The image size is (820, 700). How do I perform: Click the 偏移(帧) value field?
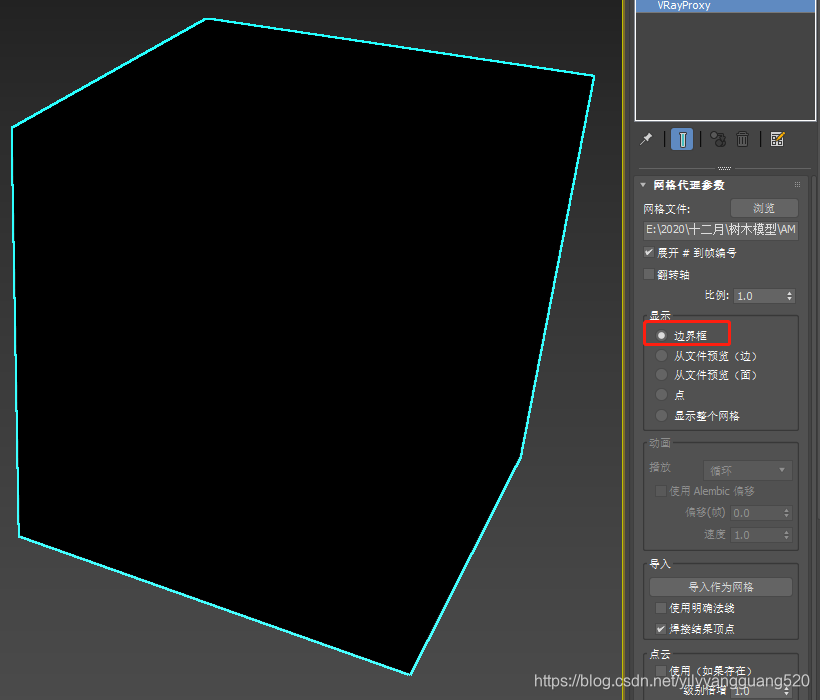(756, 513)
